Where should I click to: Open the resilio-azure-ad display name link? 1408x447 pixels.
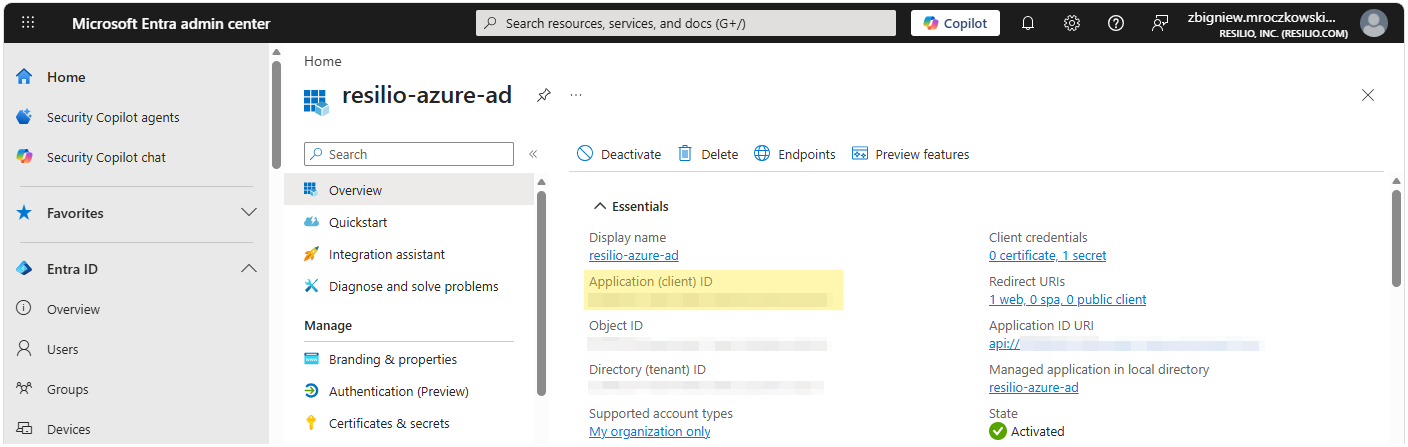[x=634, y=255]
